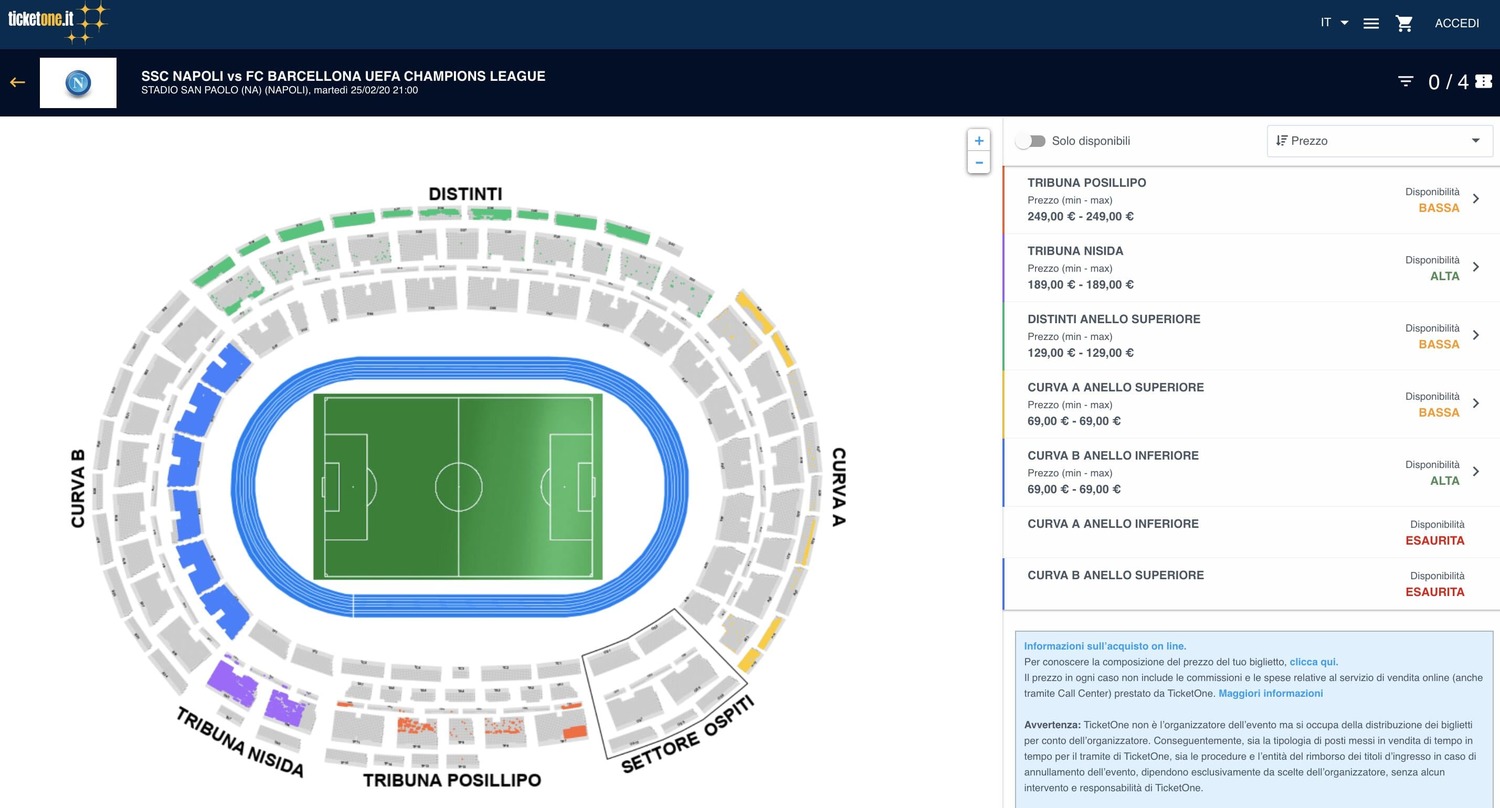Screen dimensions: 1500x808
Task: Click the filter icon near ticket counter
Action: click(x=1406, y=82)
